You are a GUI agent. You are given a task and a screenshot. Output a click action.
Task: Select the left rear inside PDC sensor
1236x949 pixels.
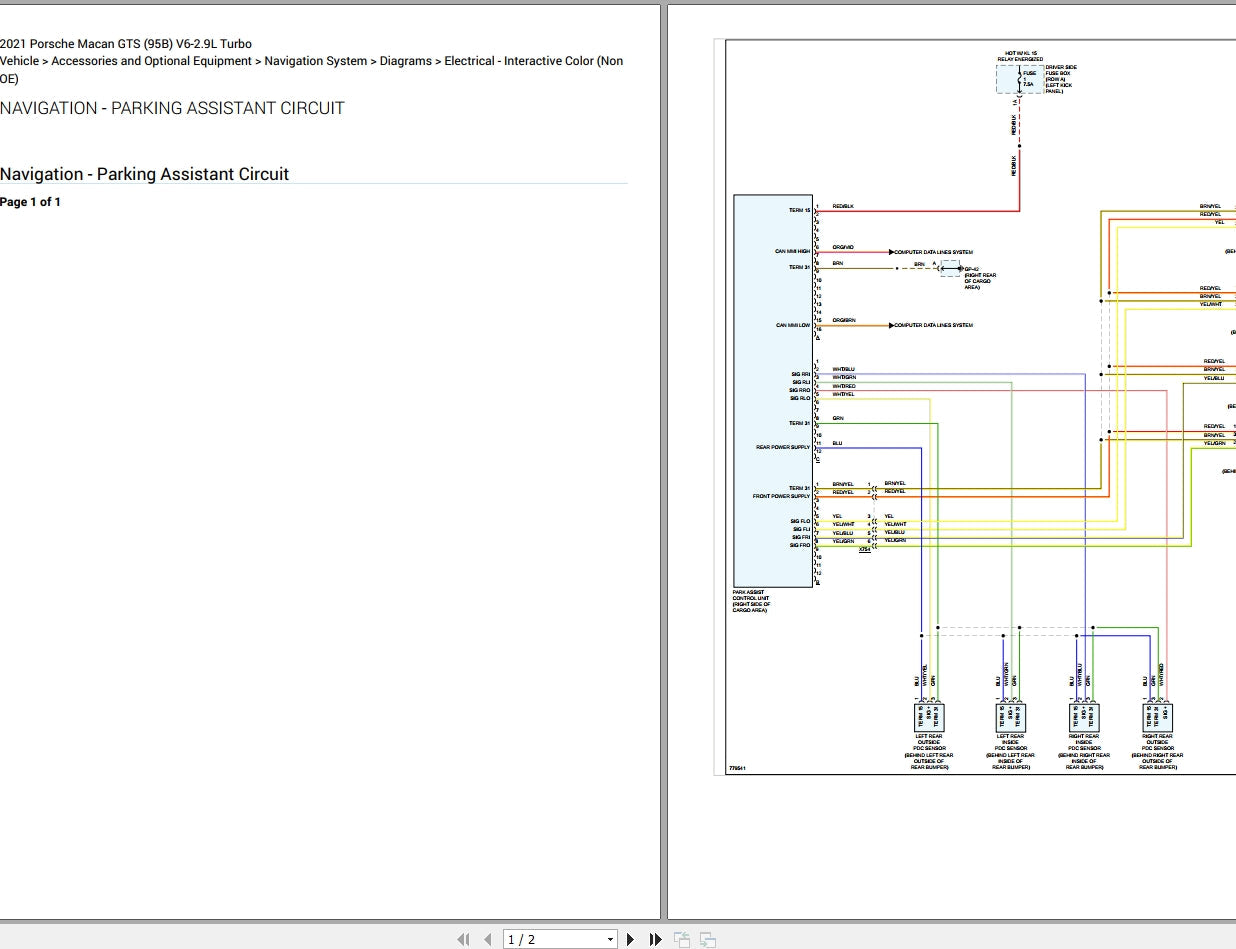click(1010, 717)
